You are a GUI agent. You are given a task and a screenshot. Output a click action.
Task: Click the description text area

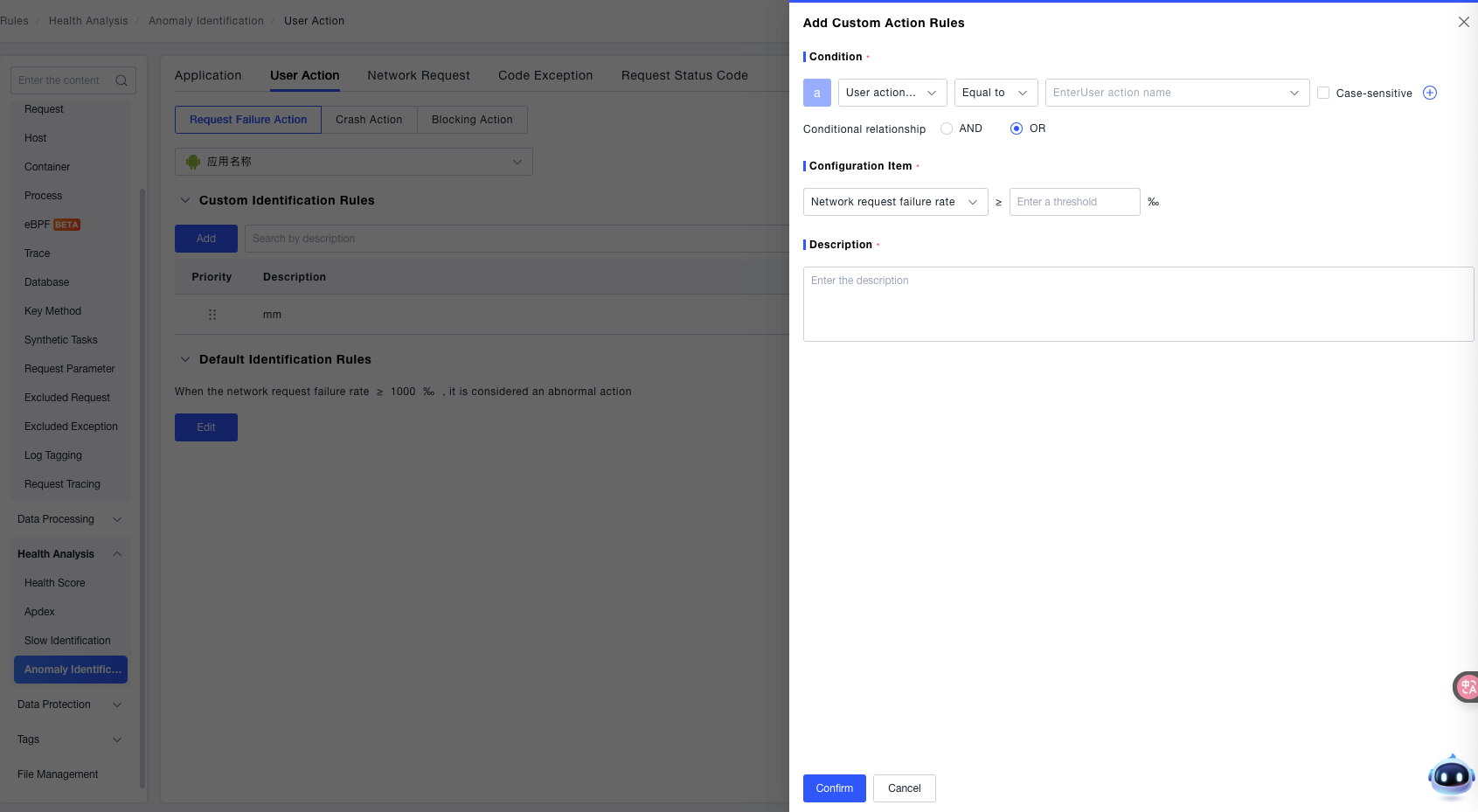(x=1138, y=304)
